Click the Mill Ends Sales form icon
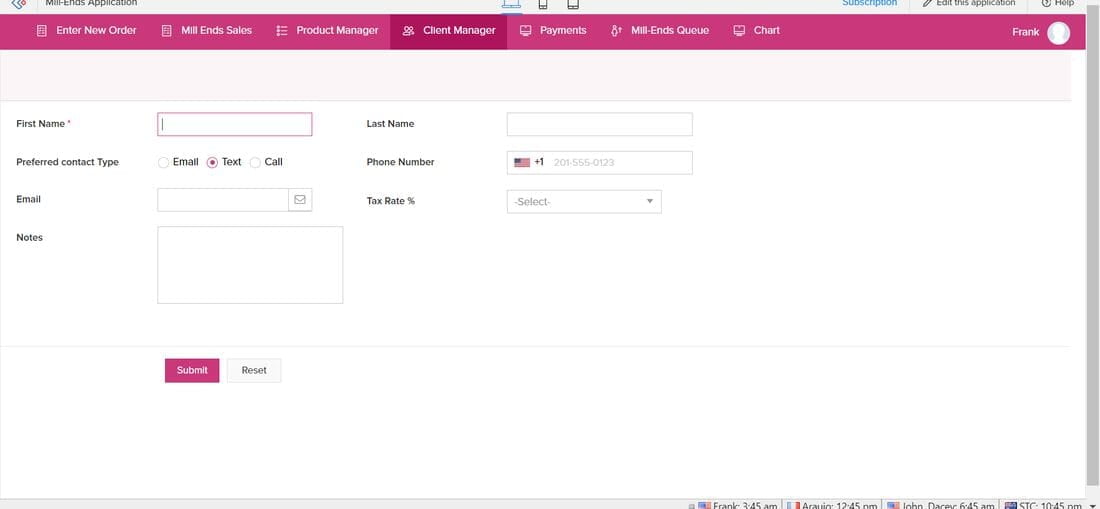The image size is (1100, 509). coord(166,31)
